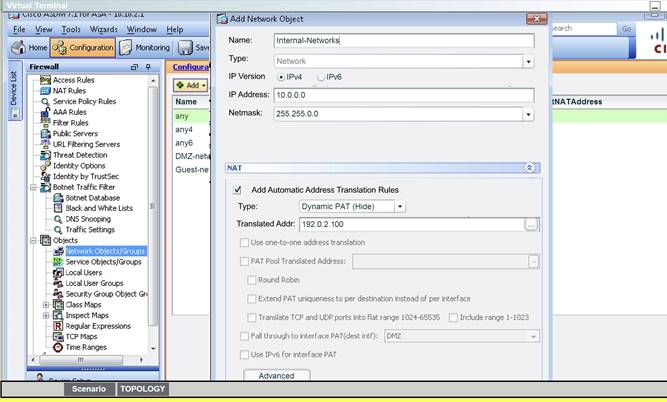
Task: Select Time Ranges under Objects
Action: pos(84,347)
